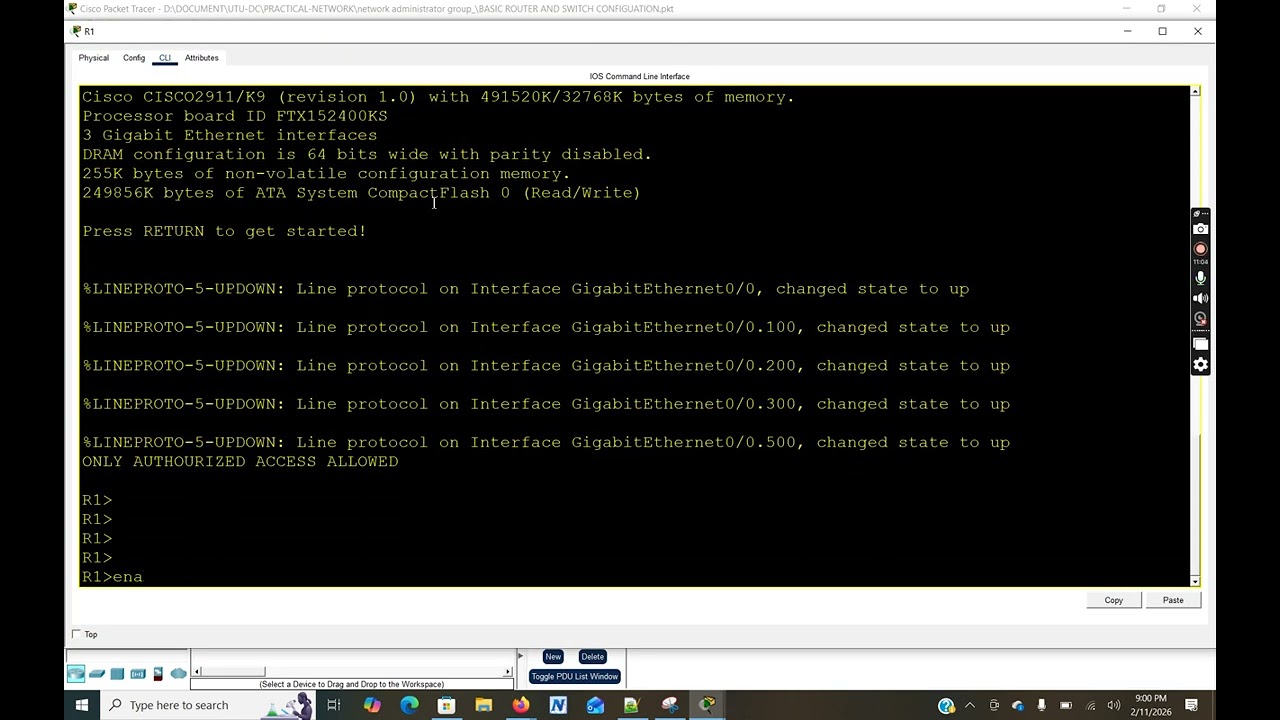Open the battery status tray icon
Viewport: 1280px width, 720px height.
(x=1066, y=706)
